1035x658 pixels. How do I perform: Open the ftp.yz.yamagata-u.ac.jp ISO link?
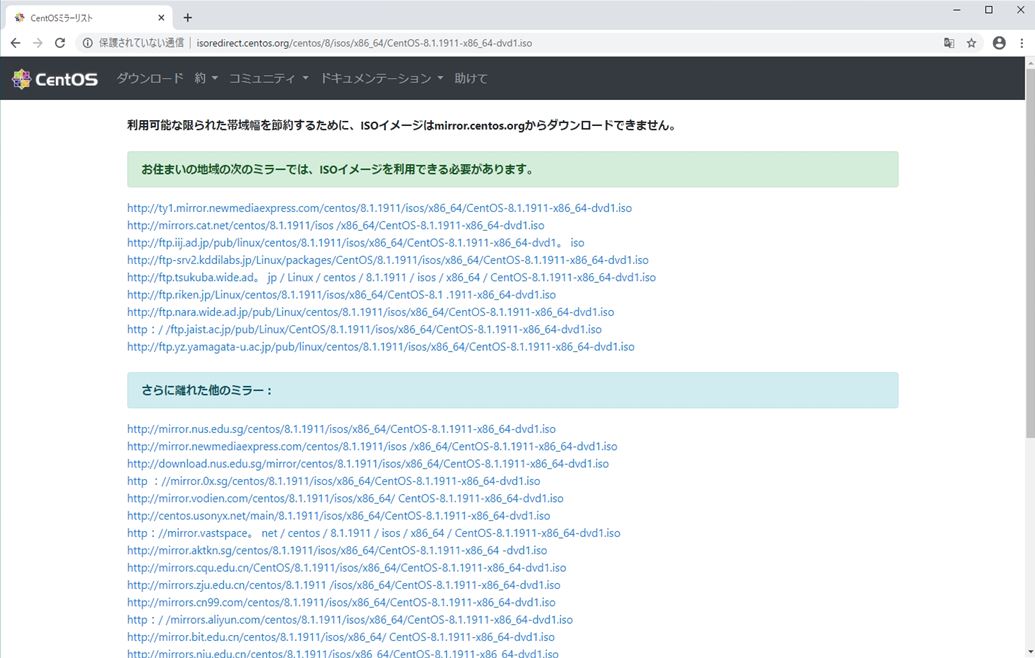click(x=381, y=346)
